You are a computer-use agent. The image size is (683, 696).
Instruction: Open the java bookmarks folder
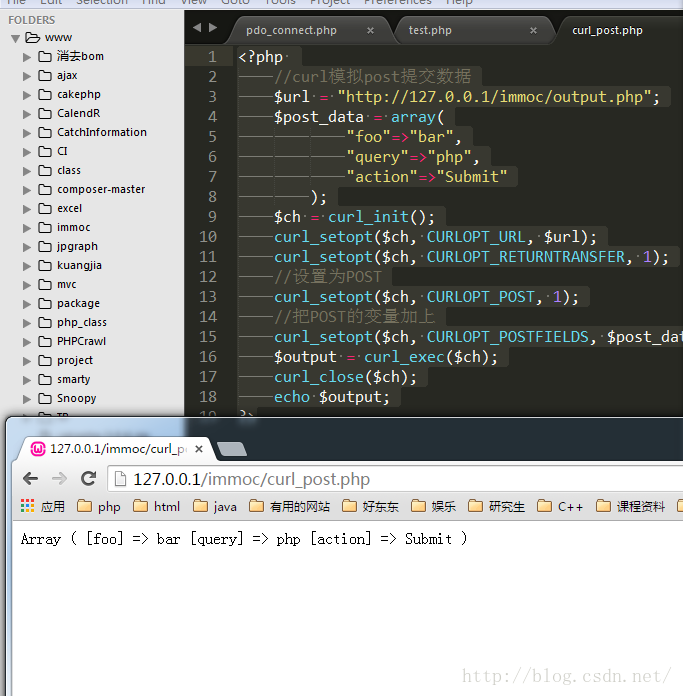click(215, 506)
